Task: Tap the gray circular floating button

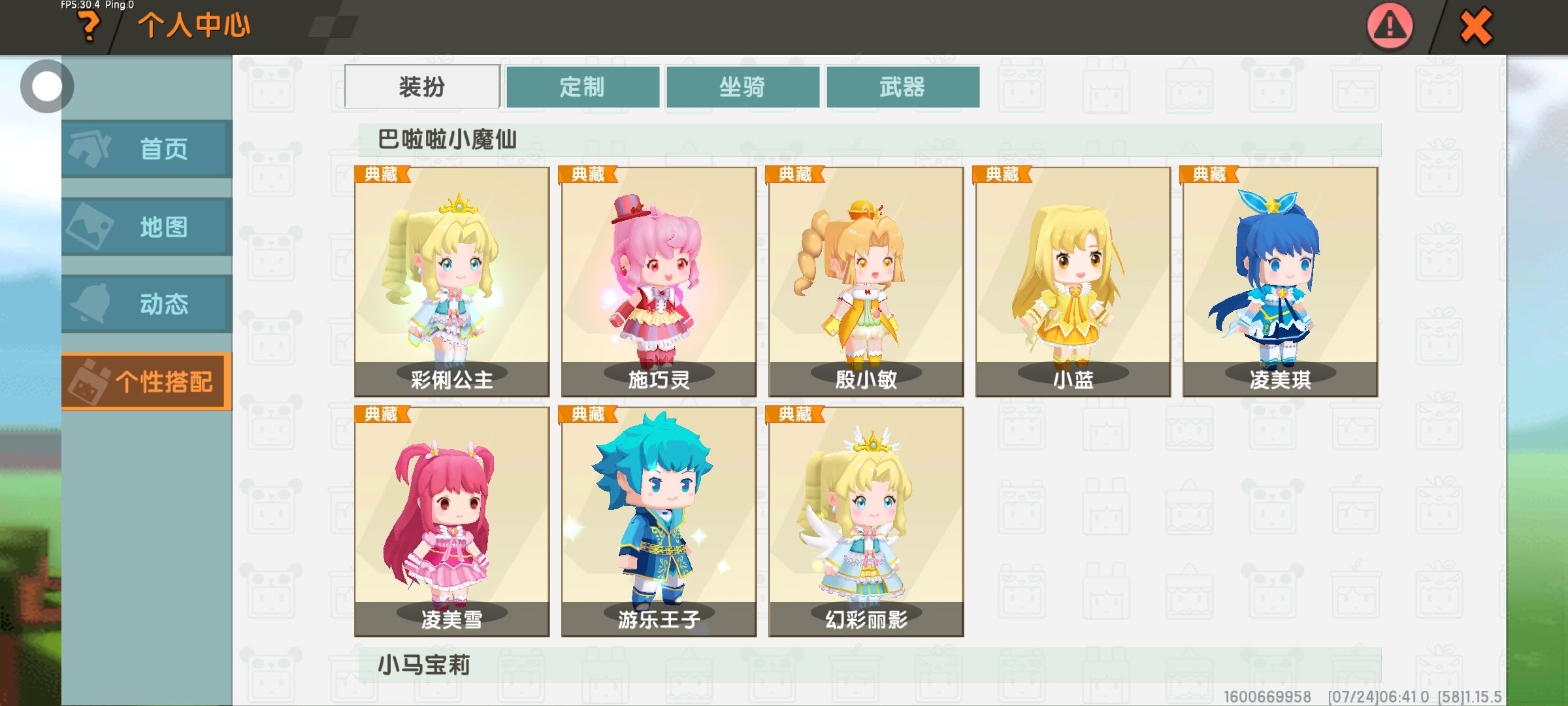Action: tap(46, 86)
